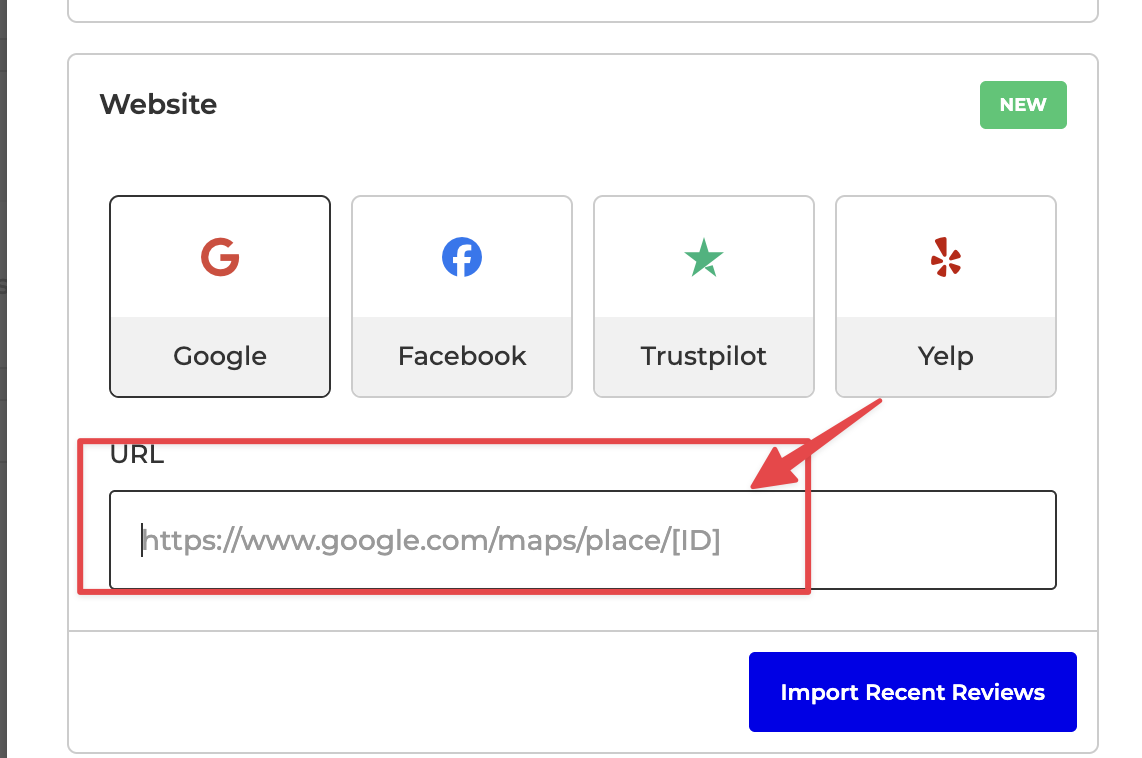Viewport: 1142px width, 758px height.
Task: Select the Yelp review source card
Action: coord(946,296)
